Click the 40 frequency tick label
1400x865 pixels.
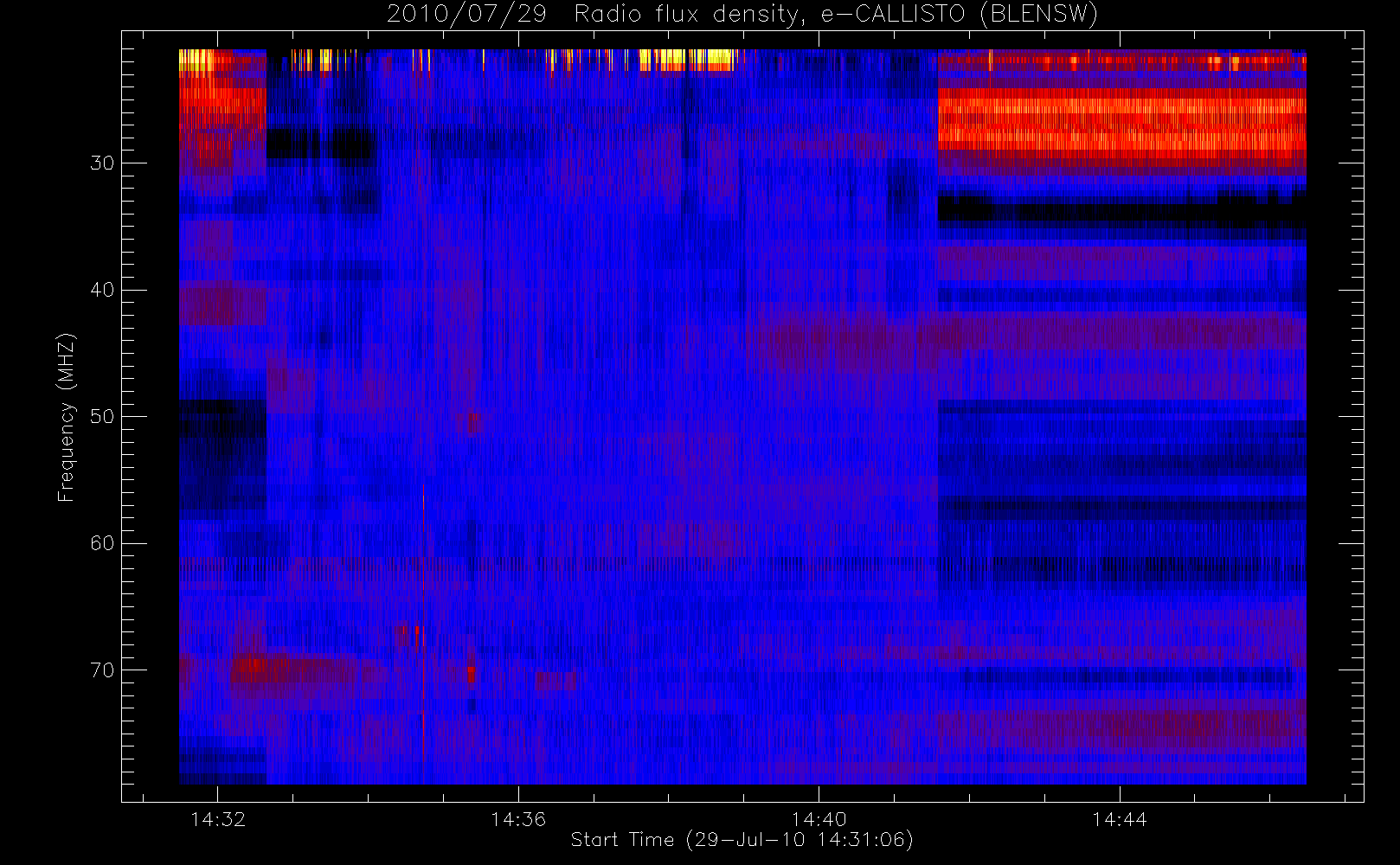(x=102, y=290)
